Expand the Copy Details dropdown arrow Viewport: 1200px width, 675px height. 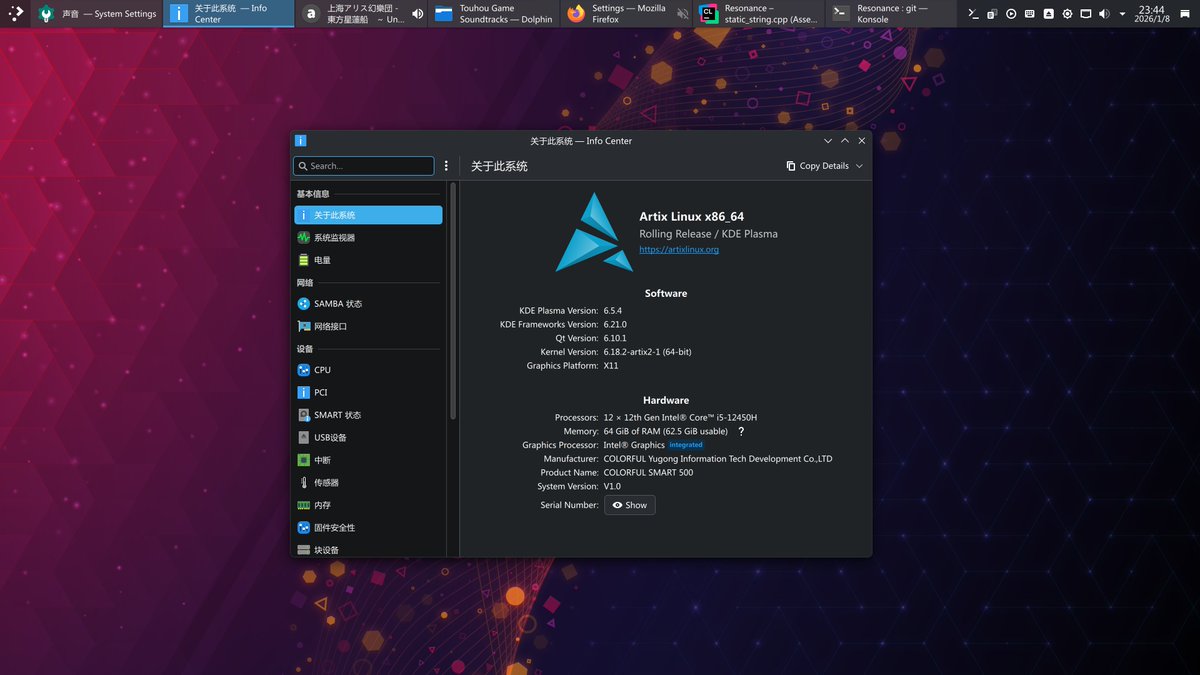coord(859,166)
